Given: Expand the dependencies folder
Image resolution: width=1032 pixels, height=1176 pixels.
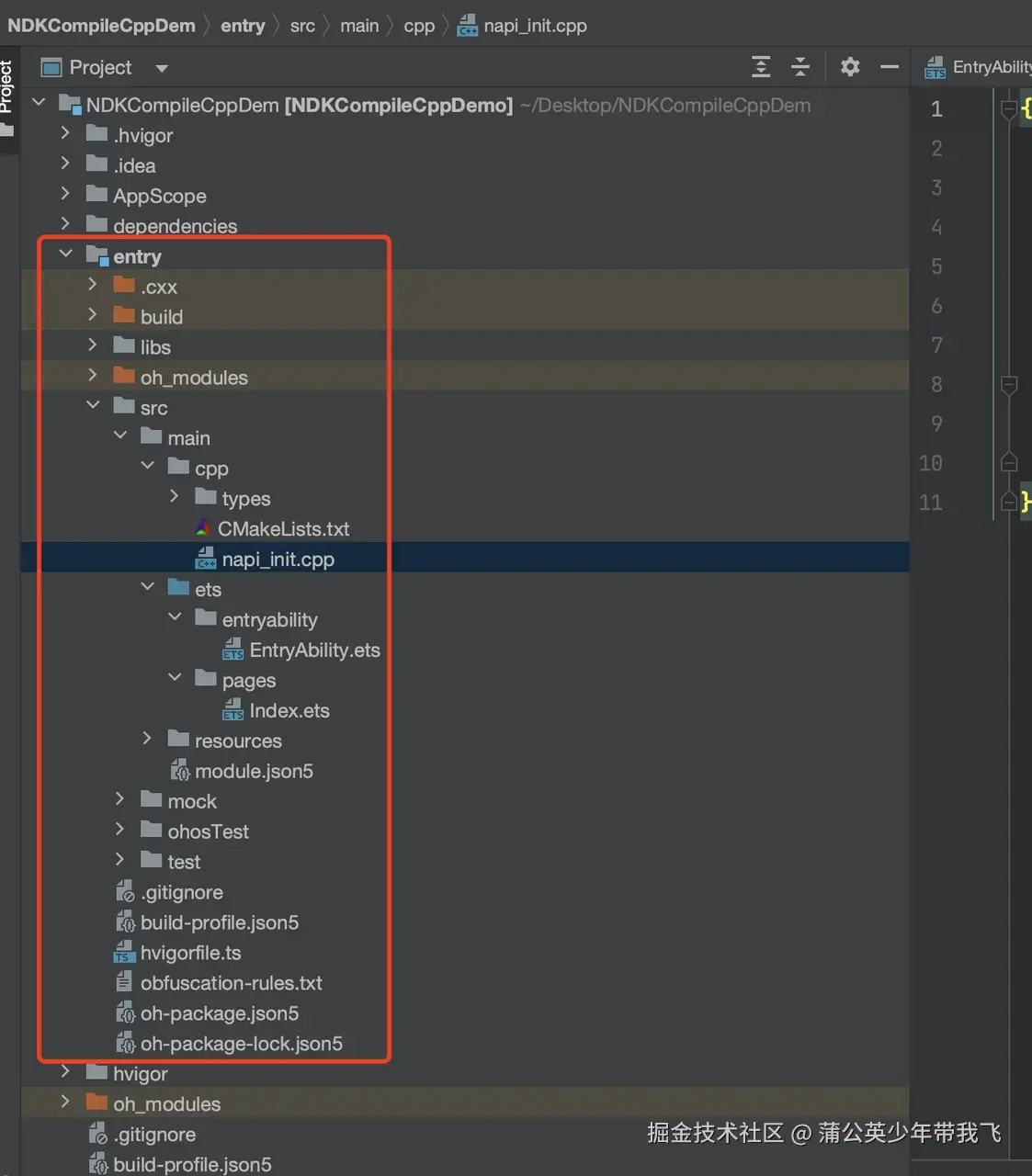Looking at the screenshot, I should (64, 224).
